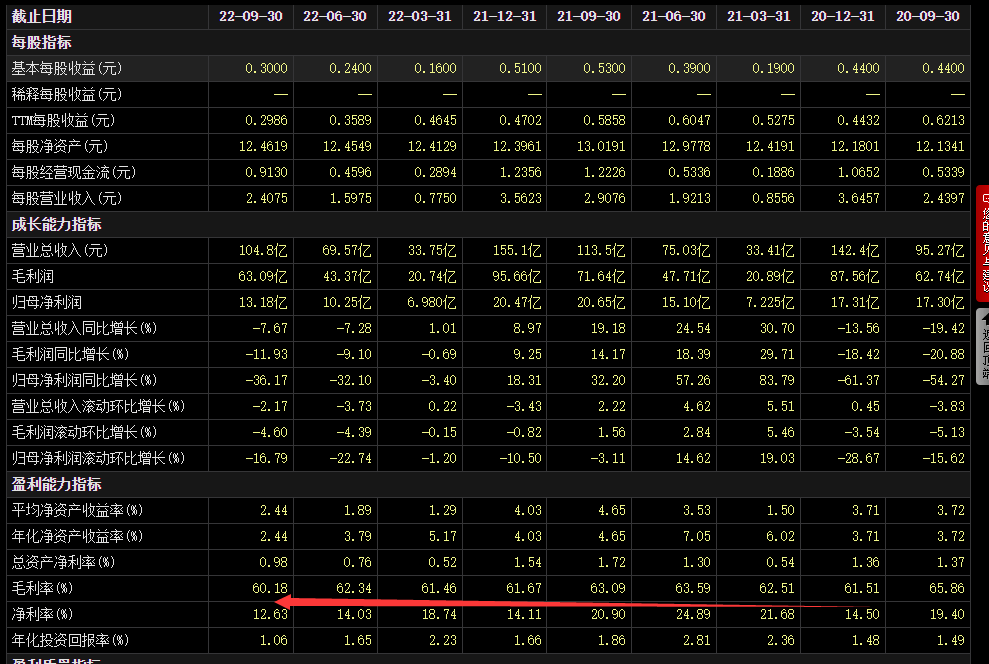This screenshot has height=664, width=989.
Task: Click the 盈利能力指标 section heading
Action: pos(57,484)
